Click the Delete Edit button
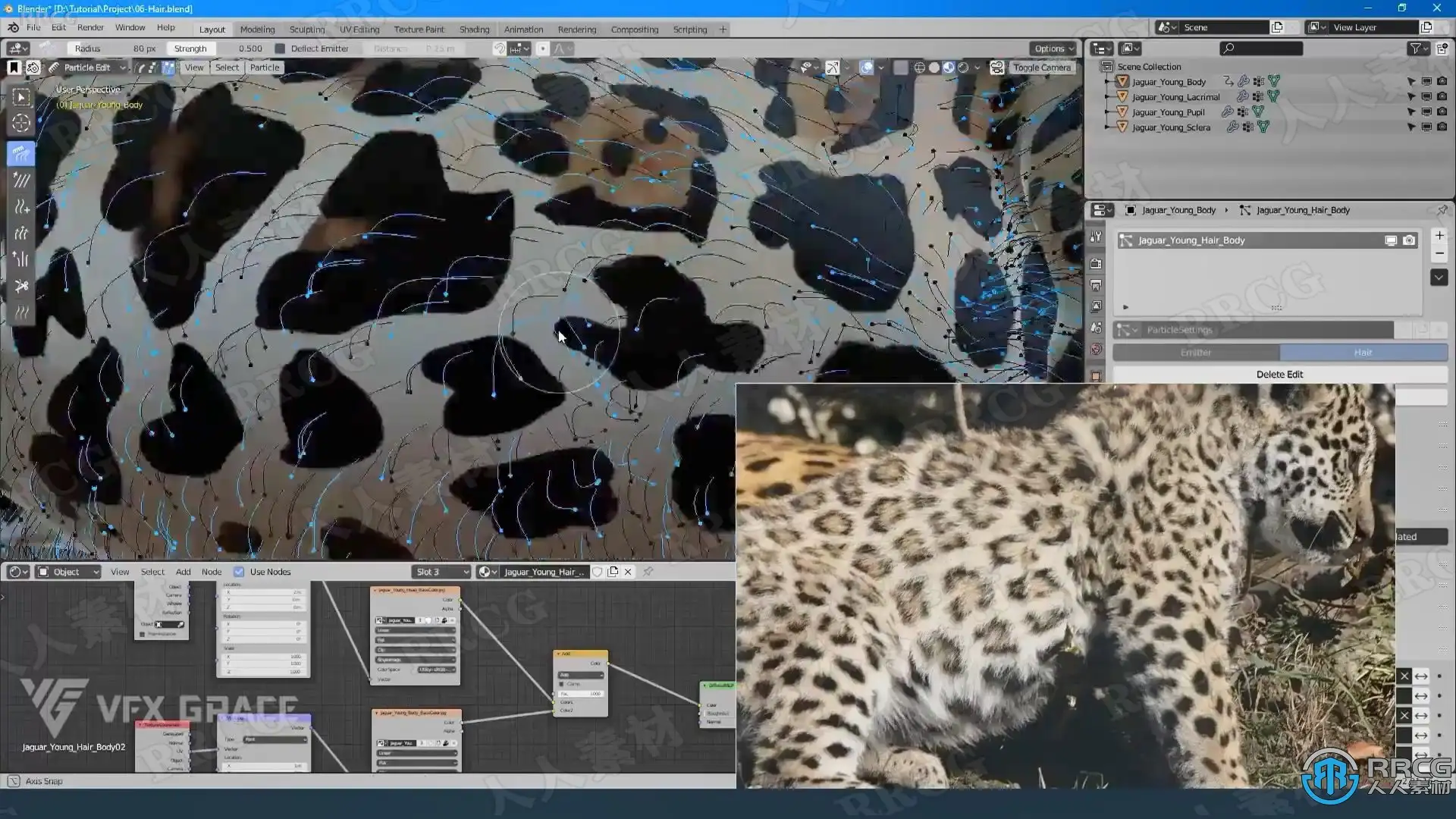The height and width of the screenshot is (819, 1456). click(1279, 375)
